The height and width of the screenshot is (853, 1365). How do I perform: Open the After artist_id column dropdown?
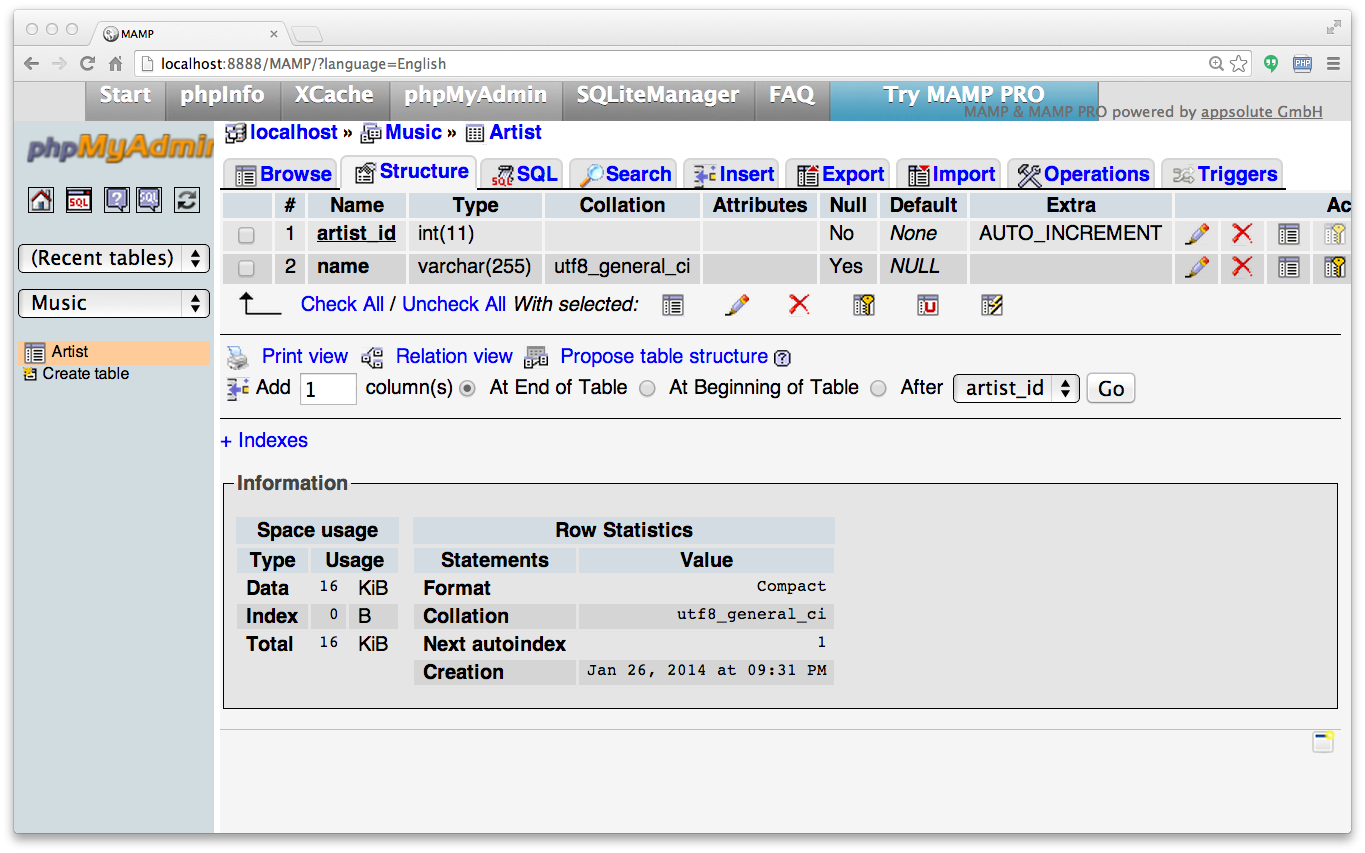(1016, 388)
